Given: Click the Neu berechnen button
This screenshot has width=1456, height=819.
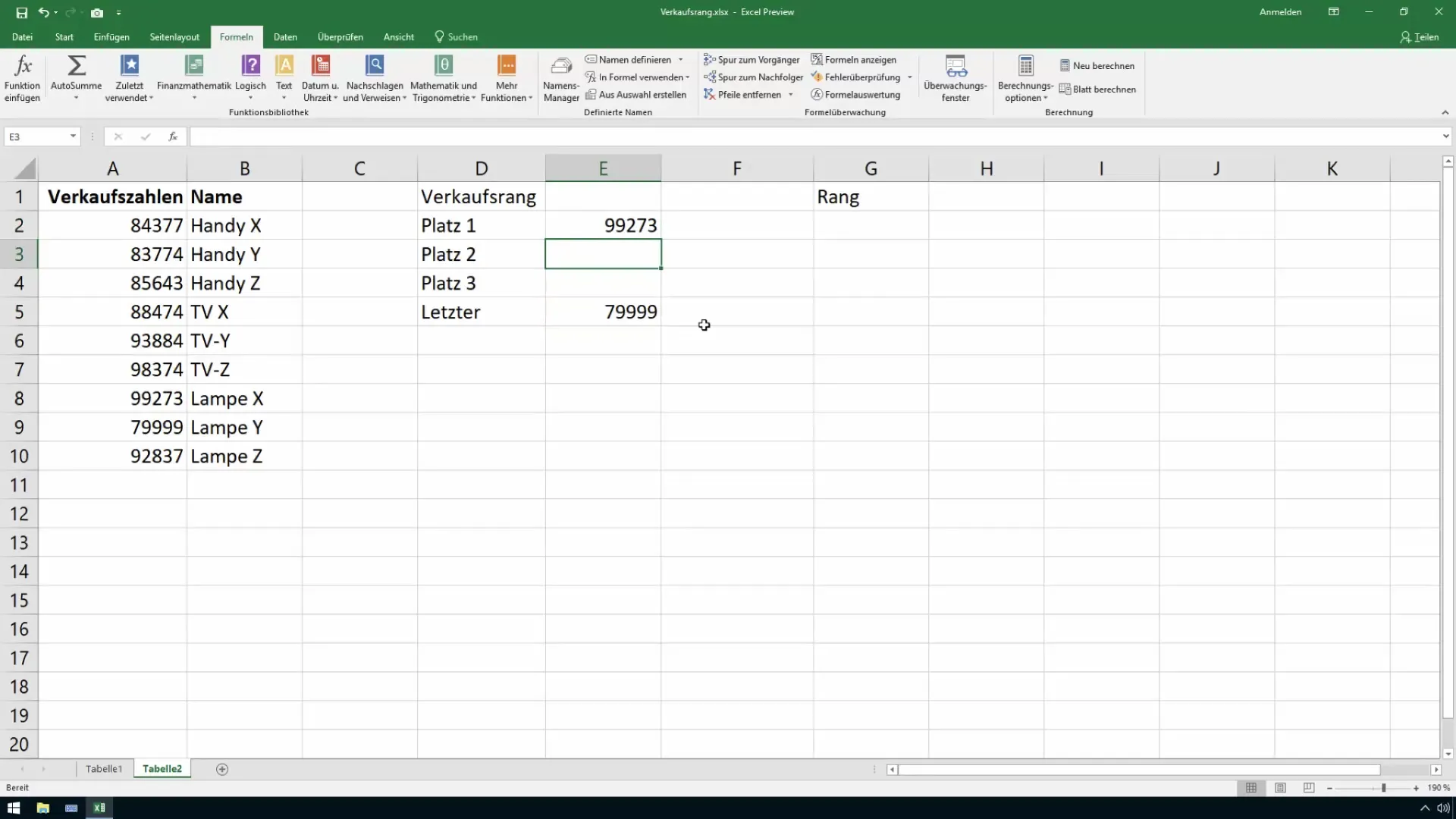Looking at the screenshot, I should pyautogui.click(x=1097, y=66).
